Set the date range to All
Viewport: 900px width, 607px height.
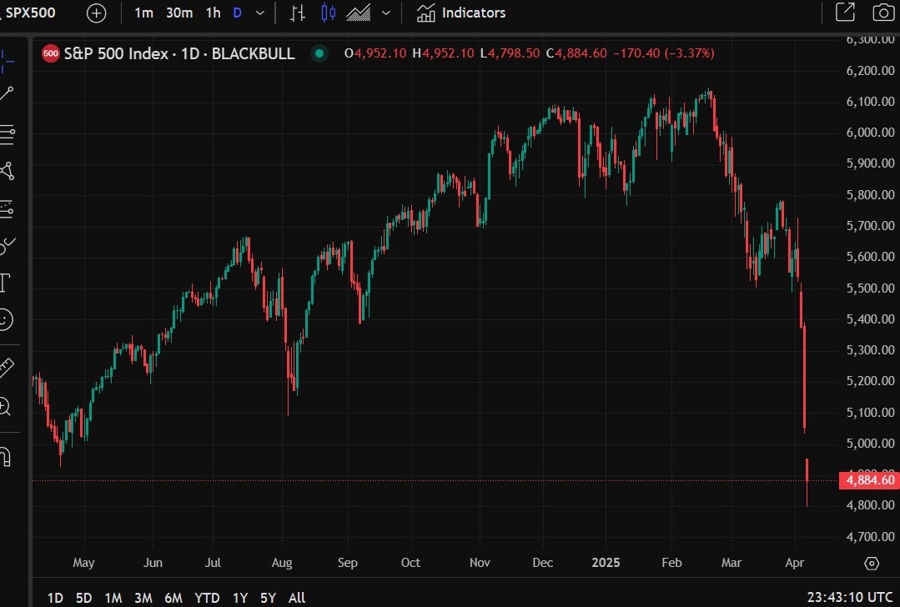(297, 598)
